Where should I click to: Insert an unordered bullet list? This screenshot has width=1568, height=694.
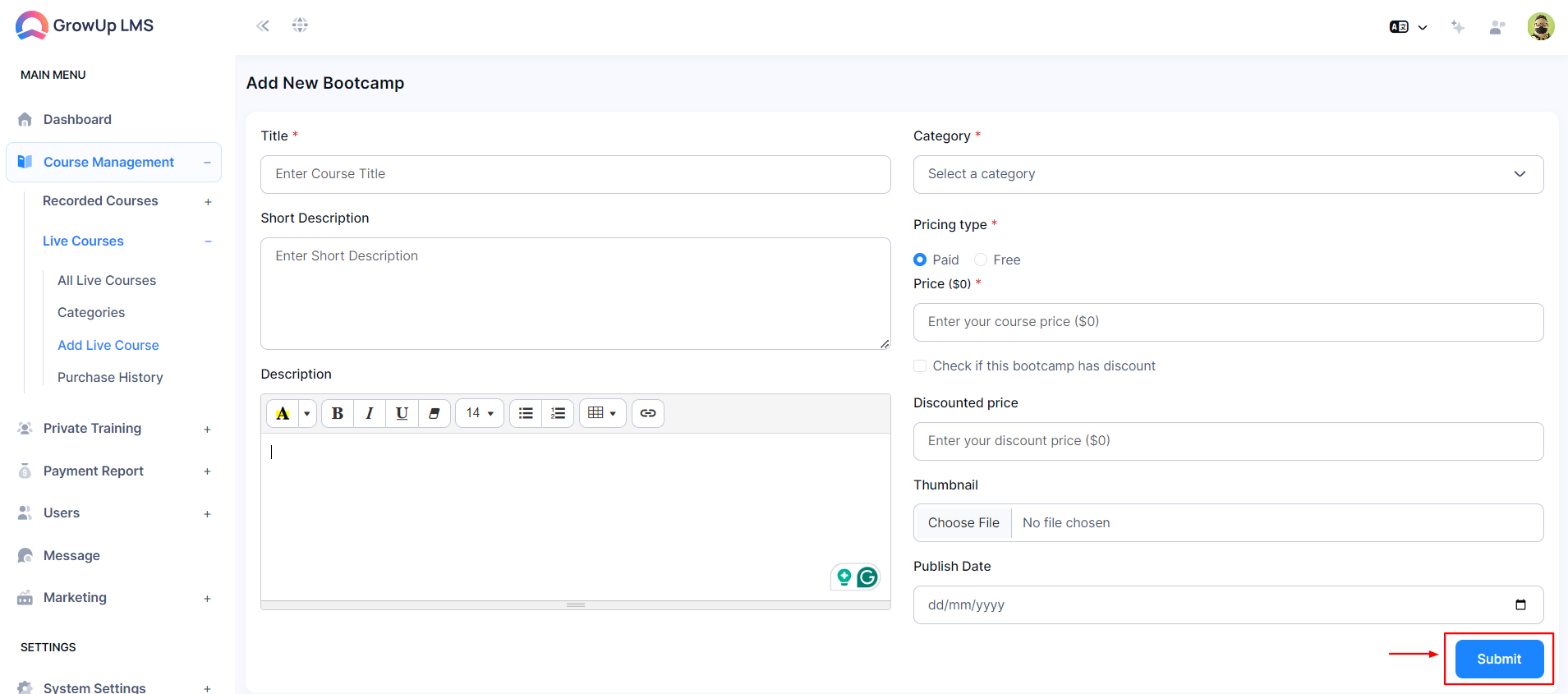click(x=526, y=413)
